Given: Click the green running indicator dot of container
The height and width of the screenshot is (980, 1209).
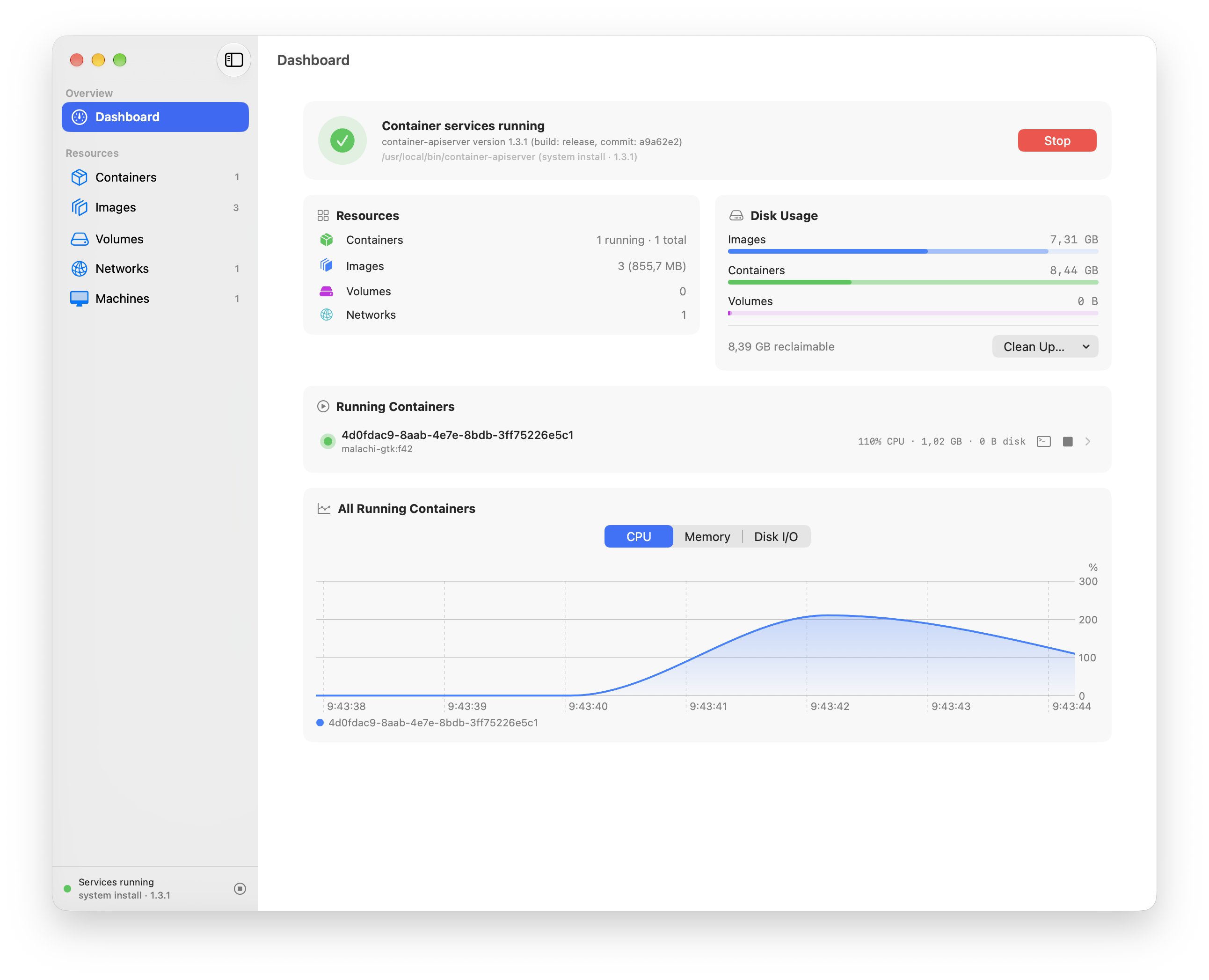Looking at the screenshot, I should (x=328, y=441).
